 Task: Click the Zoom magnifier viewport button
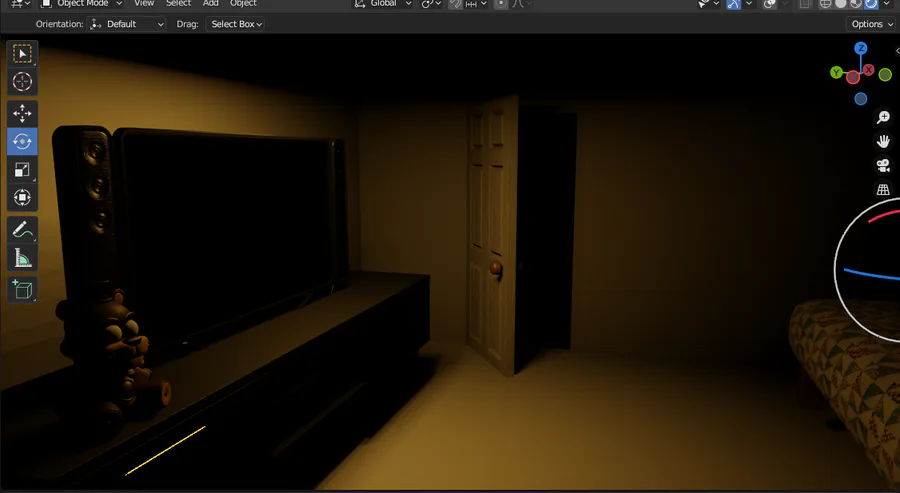click(x=883, y=118)
